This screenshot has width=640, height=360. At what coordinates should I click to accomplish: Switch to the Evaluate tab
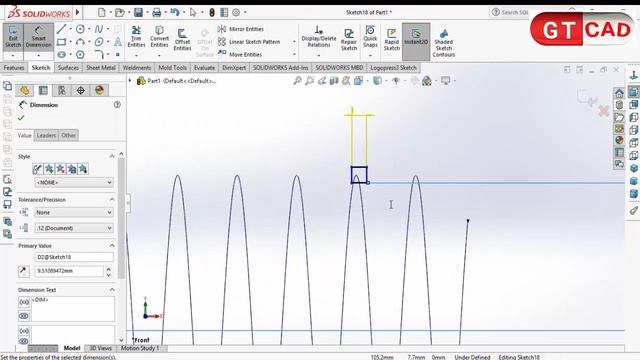204,68
